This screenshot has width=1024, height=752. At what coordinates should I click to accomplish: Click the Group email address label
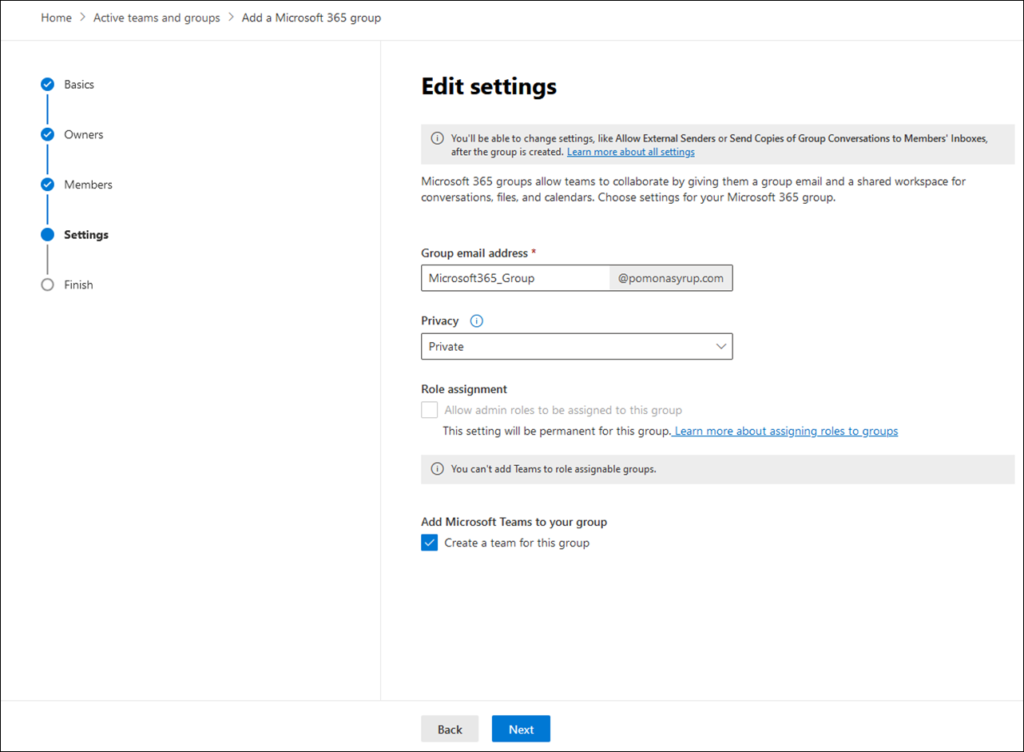(474, 253)
